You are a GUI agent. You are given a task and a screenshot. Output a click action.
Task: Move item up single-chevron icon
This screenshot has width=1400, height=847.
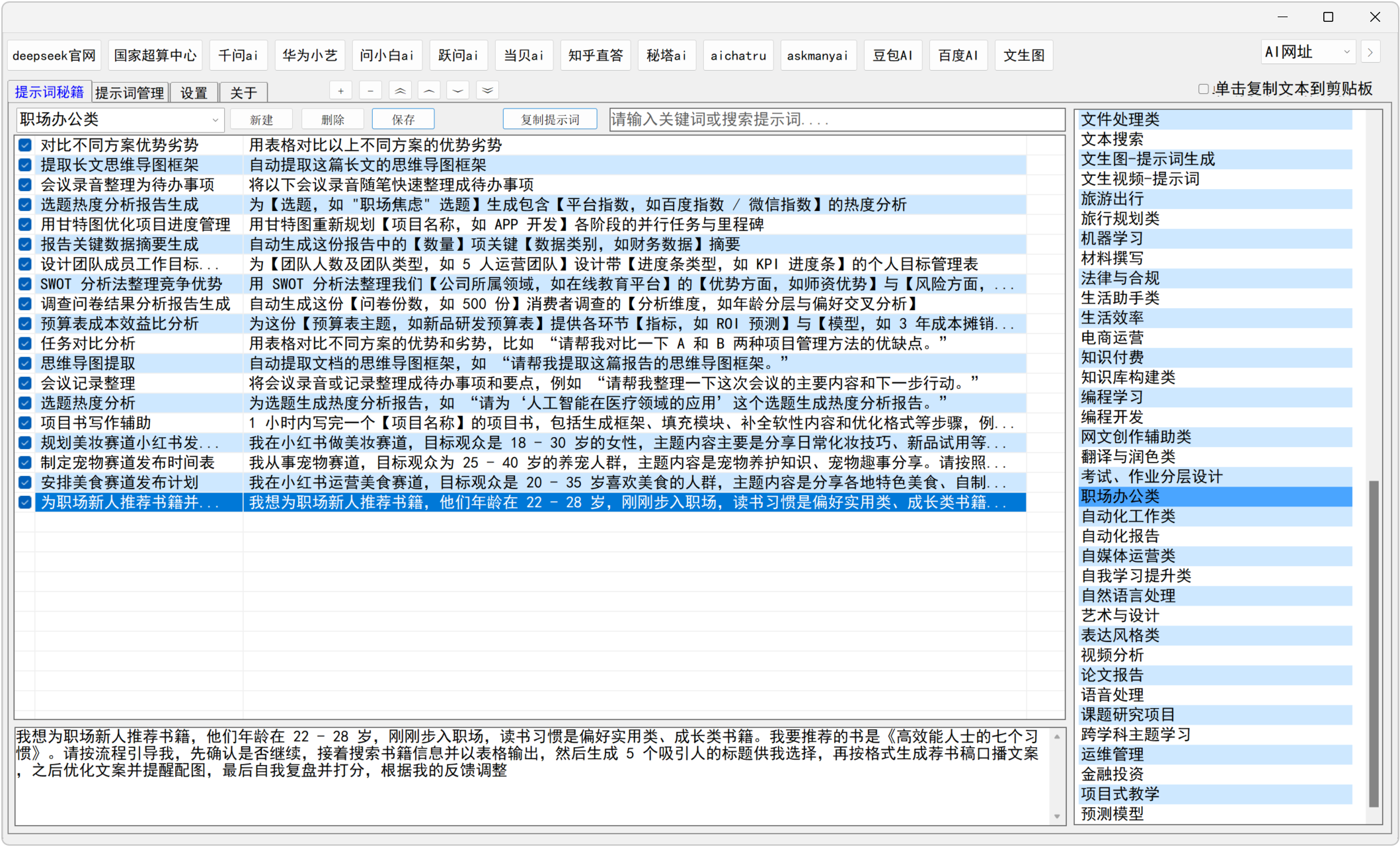429,91
